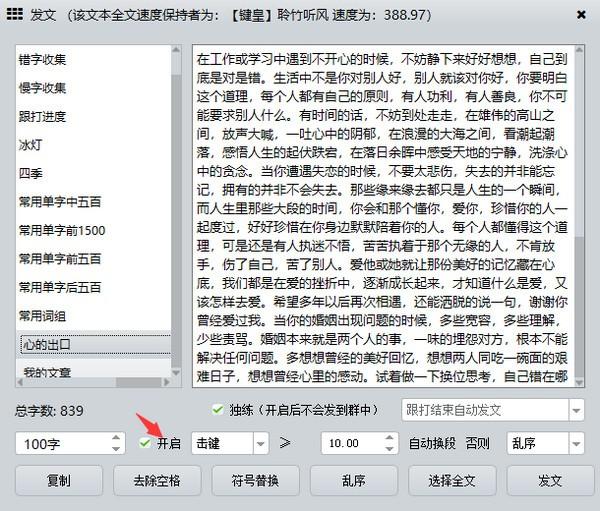Increase the 10.00 threshold value
The height and width of the screenshot is (511, 600).
(x=389, y=438)
